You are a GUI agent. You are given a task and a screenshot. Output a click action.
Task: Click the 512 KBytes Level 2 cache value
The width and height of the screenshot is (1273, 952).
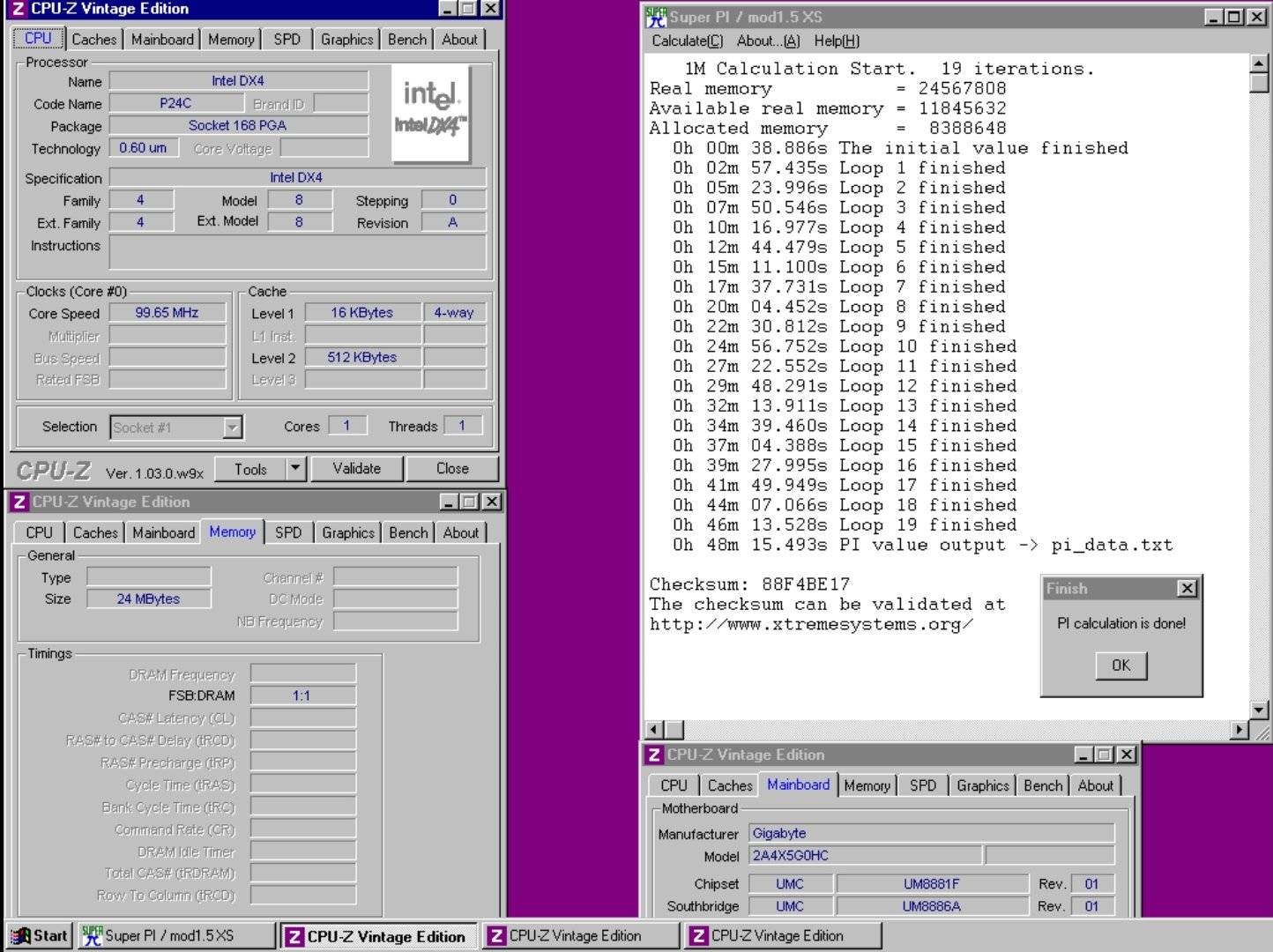tap(362, 357)
